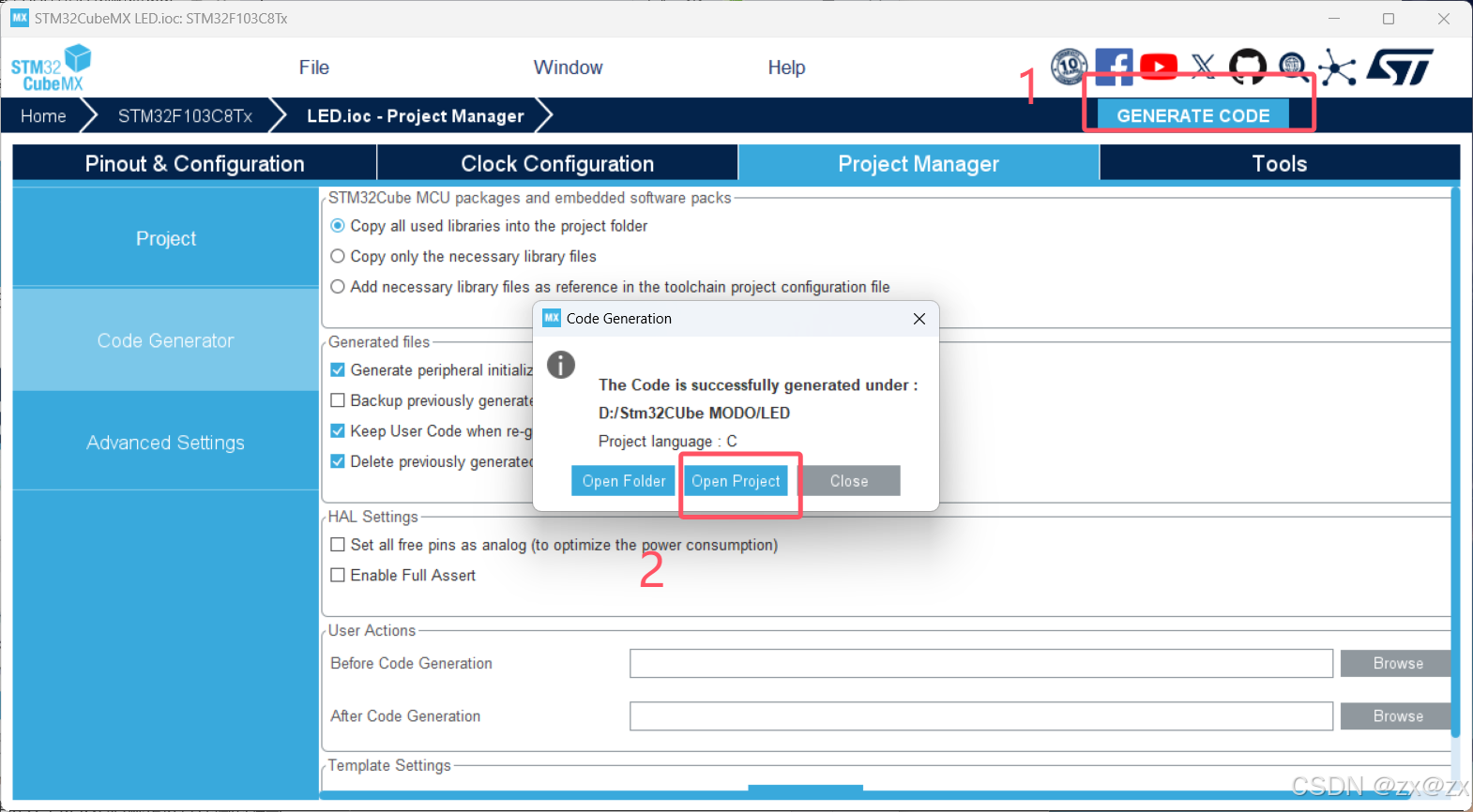Switch to Pinout & Configuration tab
Image resolution: width=1473 pixels, height=812 pixels.
(x=194, y=163)
